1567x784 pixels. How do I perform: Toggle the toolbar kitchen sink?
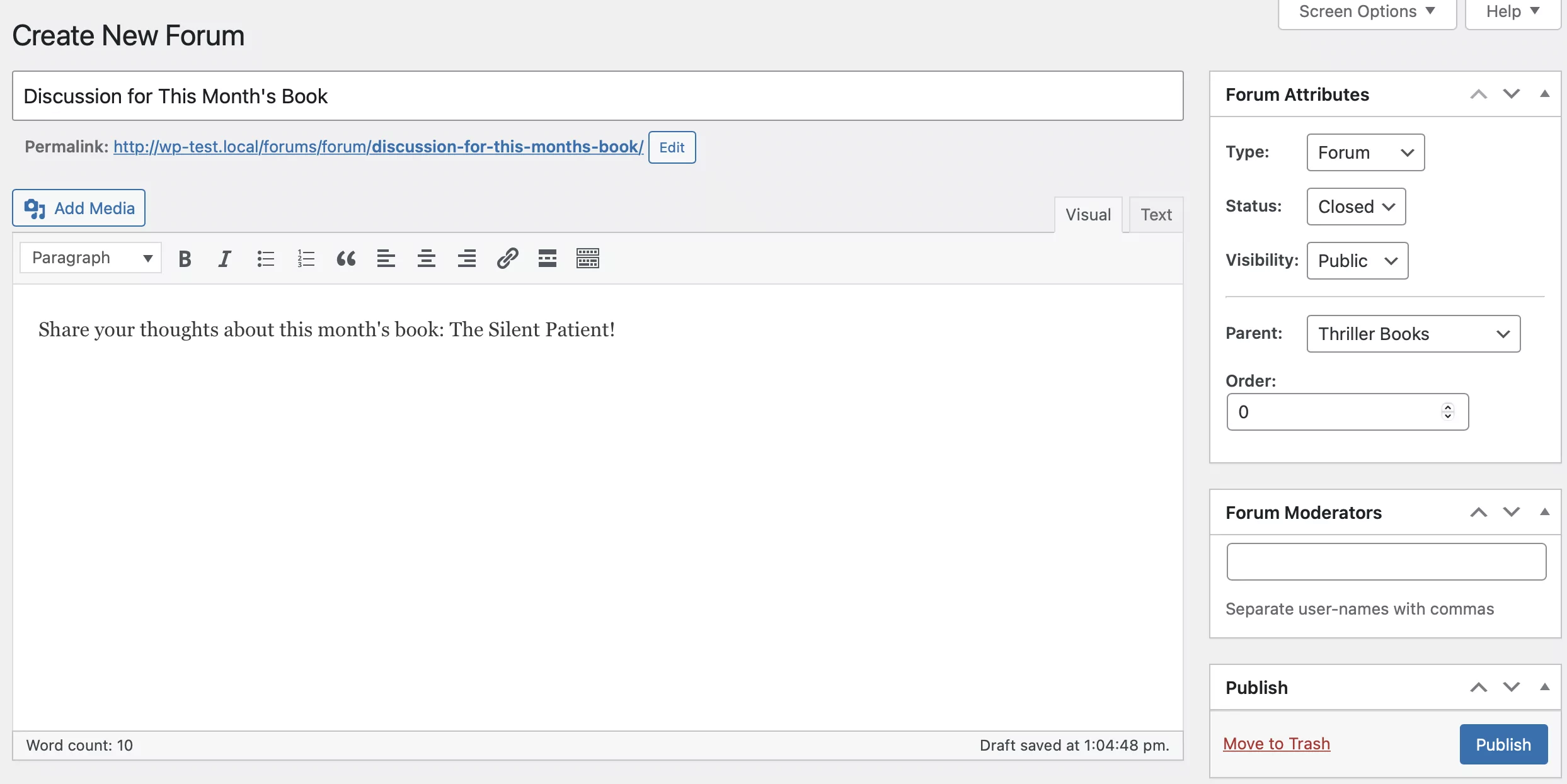588,258
